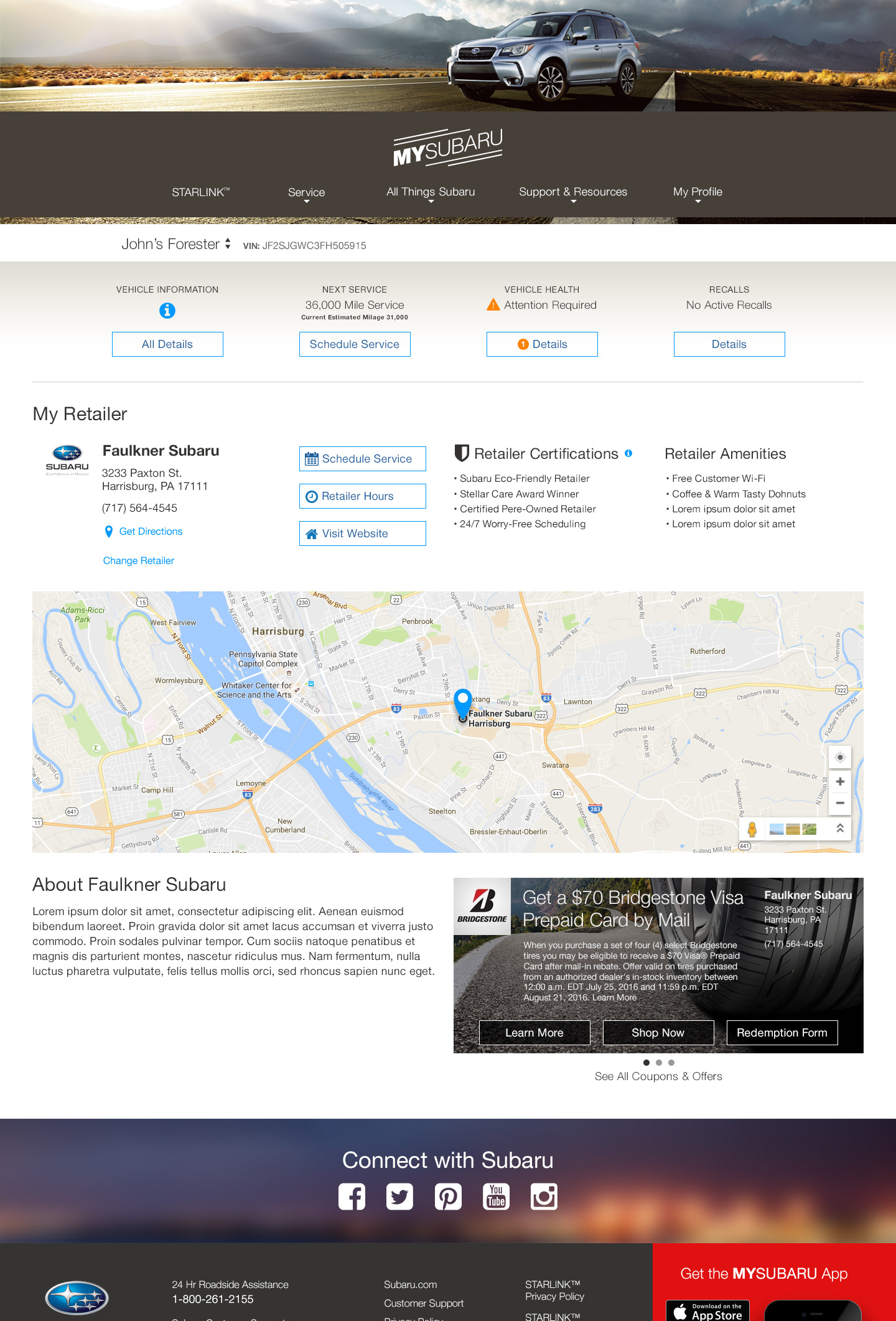Click Change Retailer link
896x1321 pixels.
pyautogui.click(x=139, y=561)
